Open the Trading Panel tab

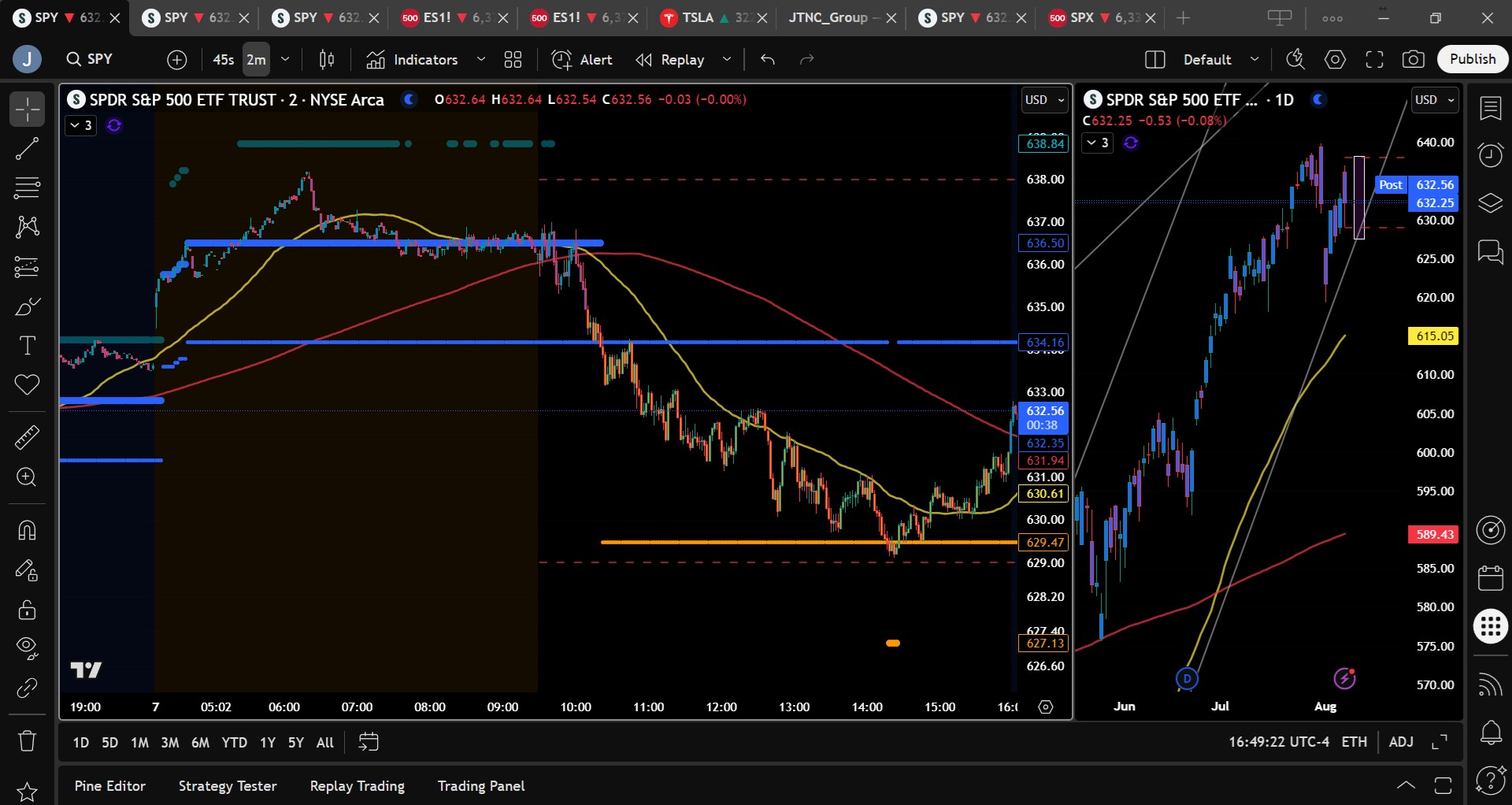[x=481, y=786]
